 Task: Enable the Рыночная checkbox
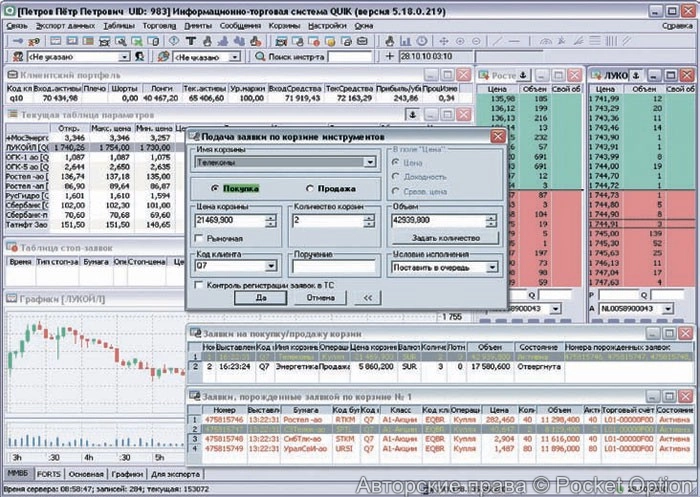click(198, 239)
